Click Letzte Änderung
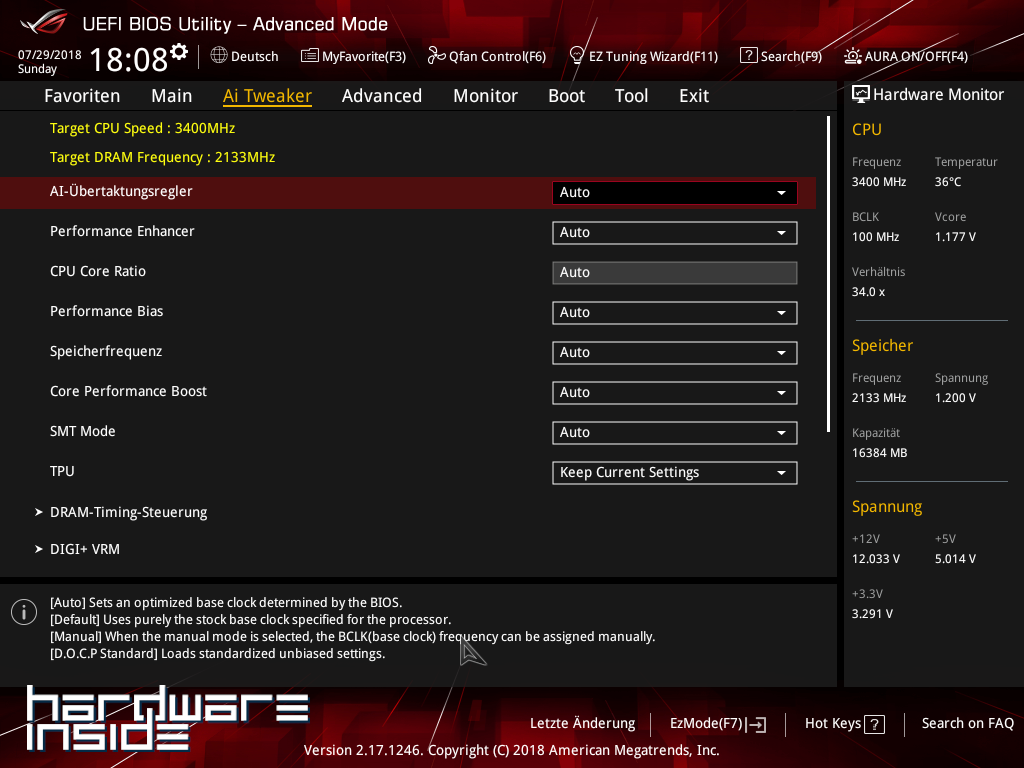Screen dimensions: 1024x768 pos(583,724)
